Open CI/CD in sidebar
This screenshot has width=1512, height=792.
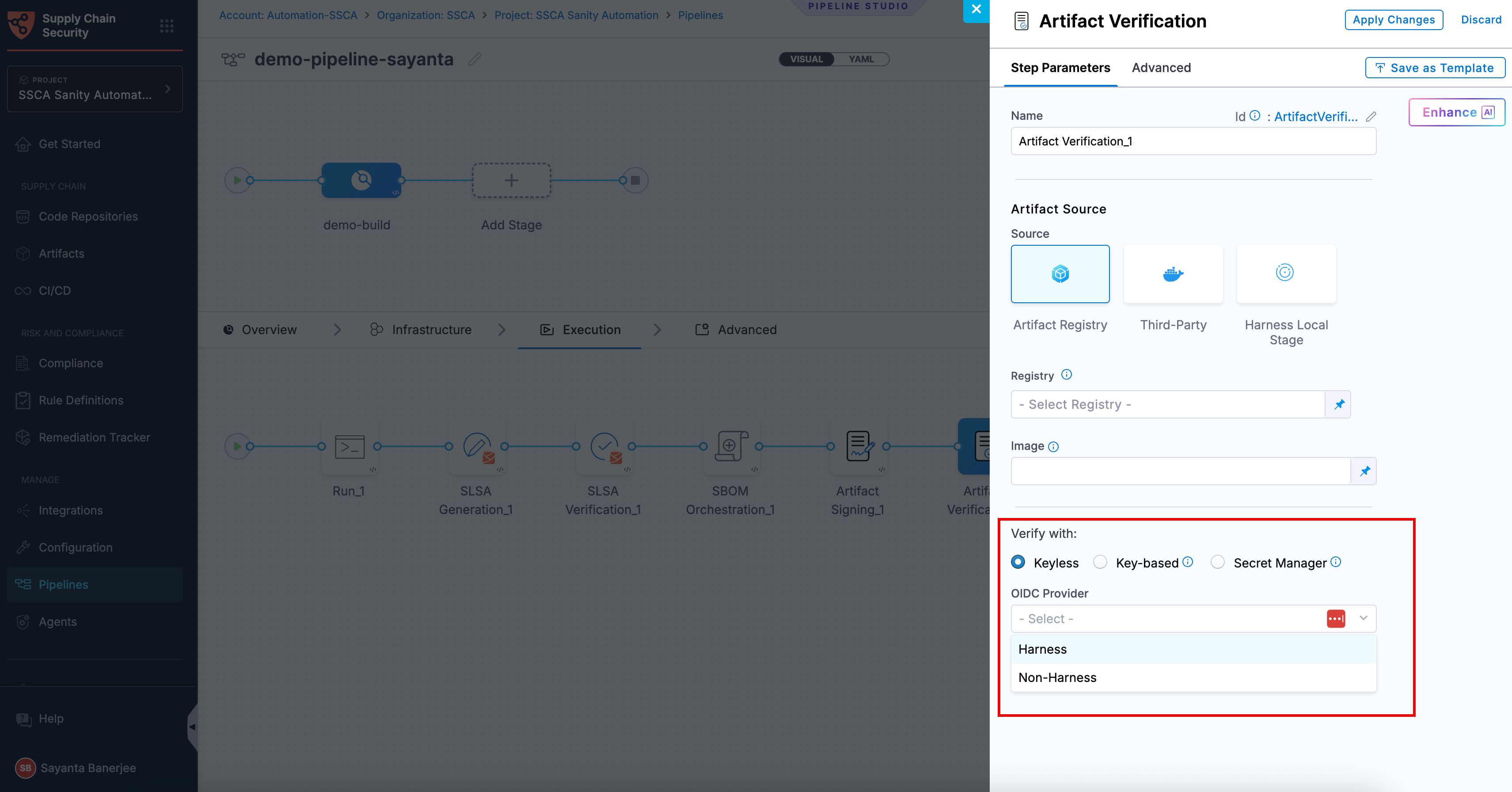coord(55,291)
